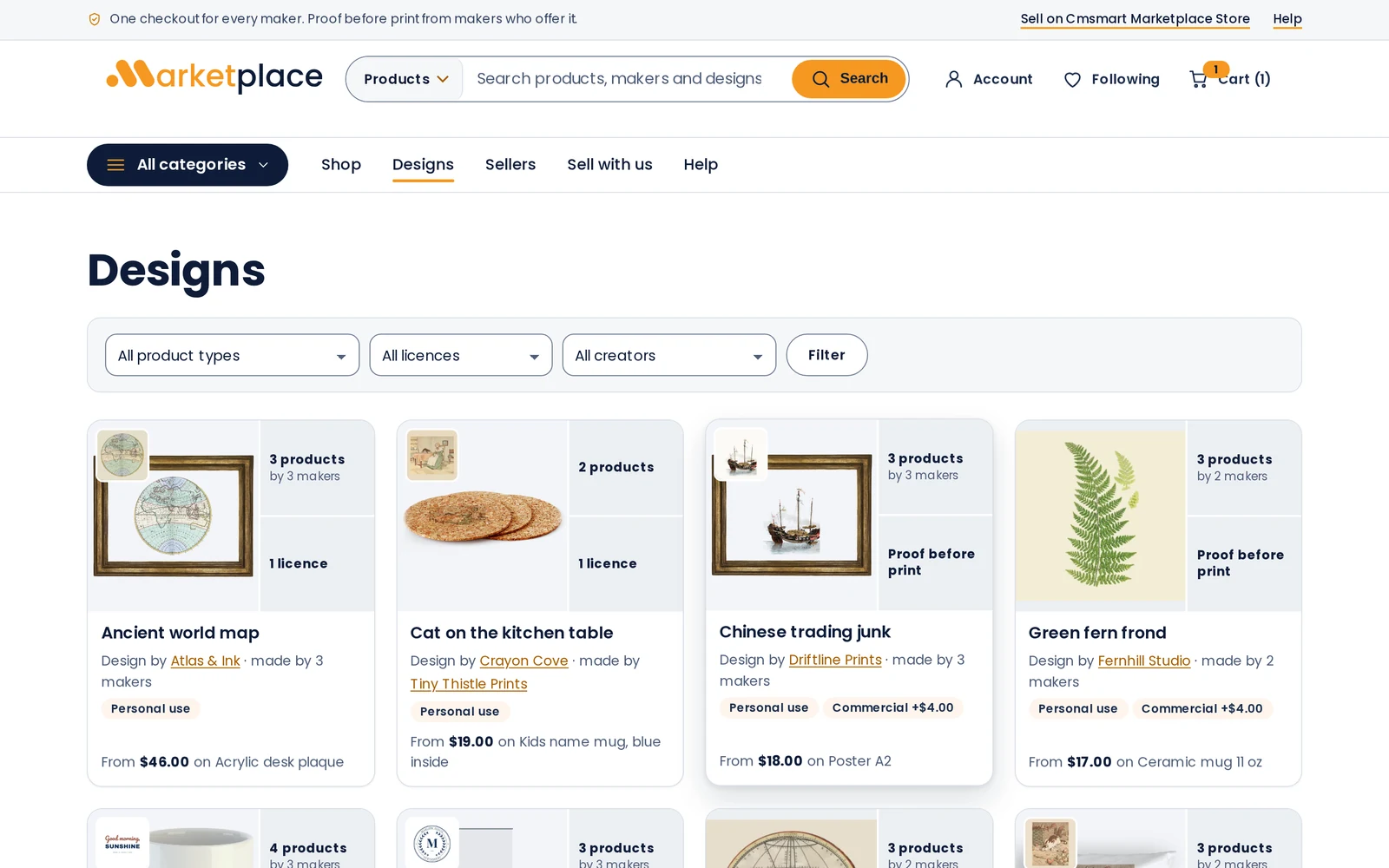Screen dimensions: 1389x868
Task: Open the Sell with us tab
Action: (x=609, y=165)
